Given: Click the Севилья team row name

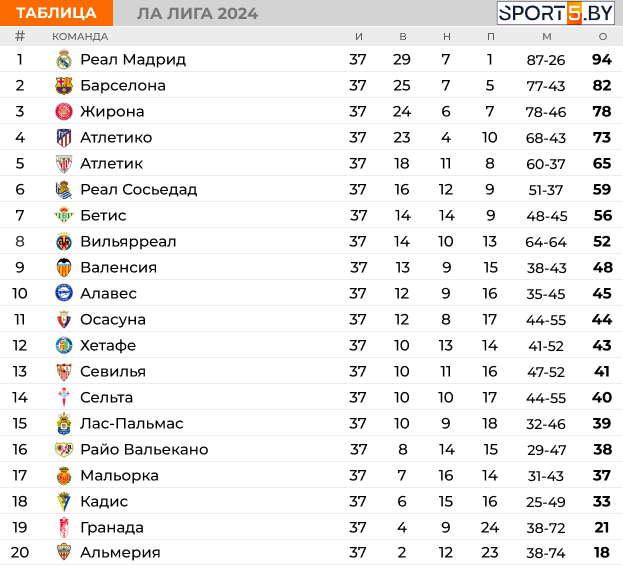Looking at the screenshot, I should pos(112,372).
